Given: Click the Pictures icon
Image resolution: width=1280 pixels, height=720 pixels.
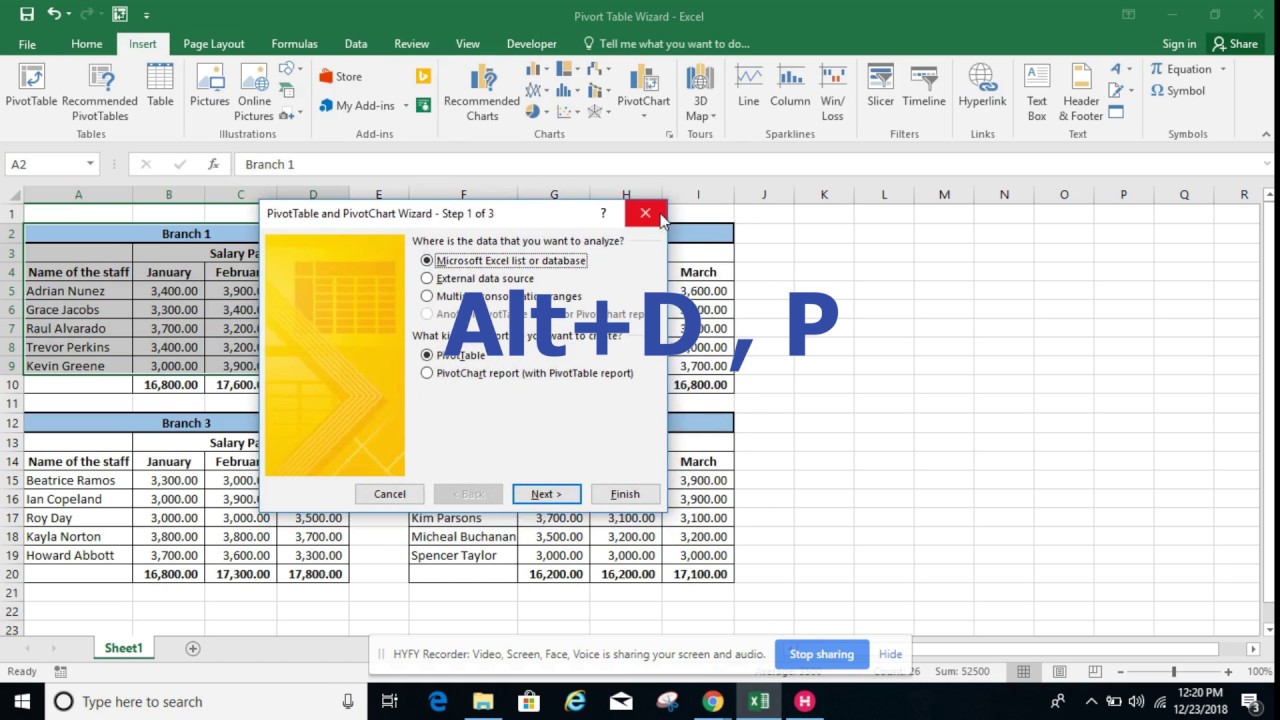Looking at the screenshot, I should coord(209,85).
